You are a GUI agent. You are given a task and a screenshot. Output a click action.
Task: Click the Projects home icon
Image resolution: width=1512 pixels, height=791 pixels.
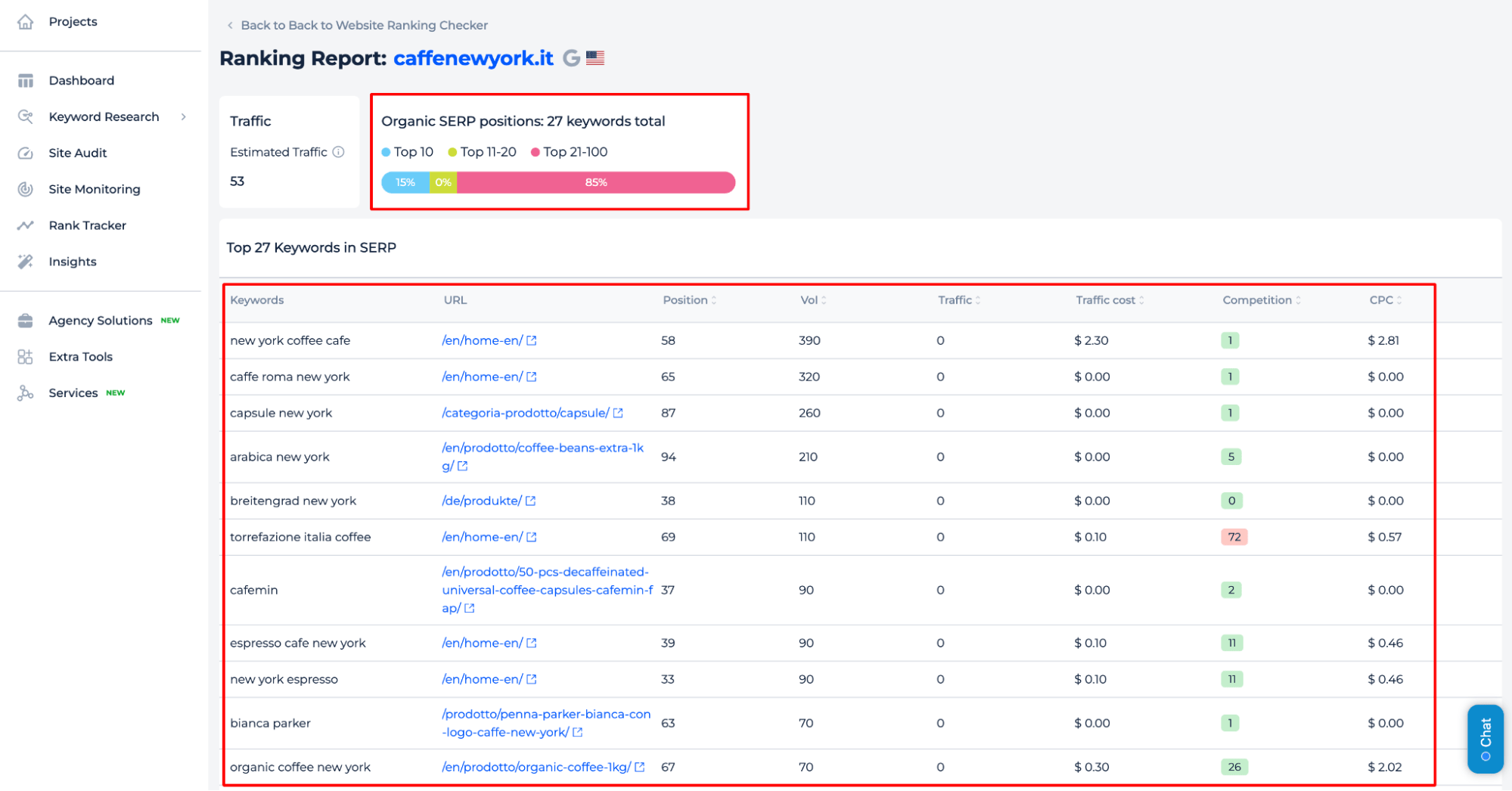click(x=26, y=22)
